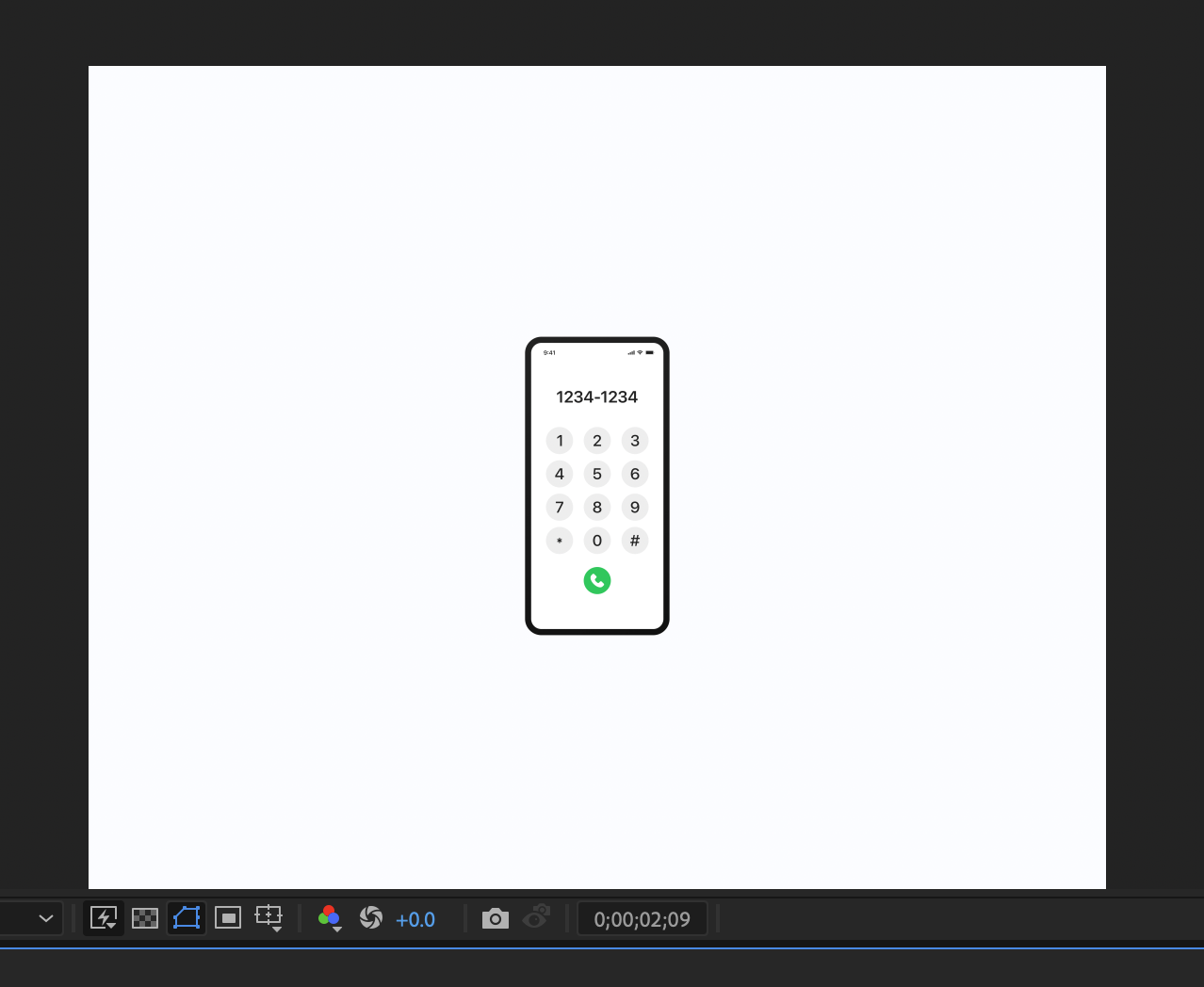The height and width of the screenshot is (987, 1204).
Task: Show channel and color management settings
Action: tap(330, 918)
